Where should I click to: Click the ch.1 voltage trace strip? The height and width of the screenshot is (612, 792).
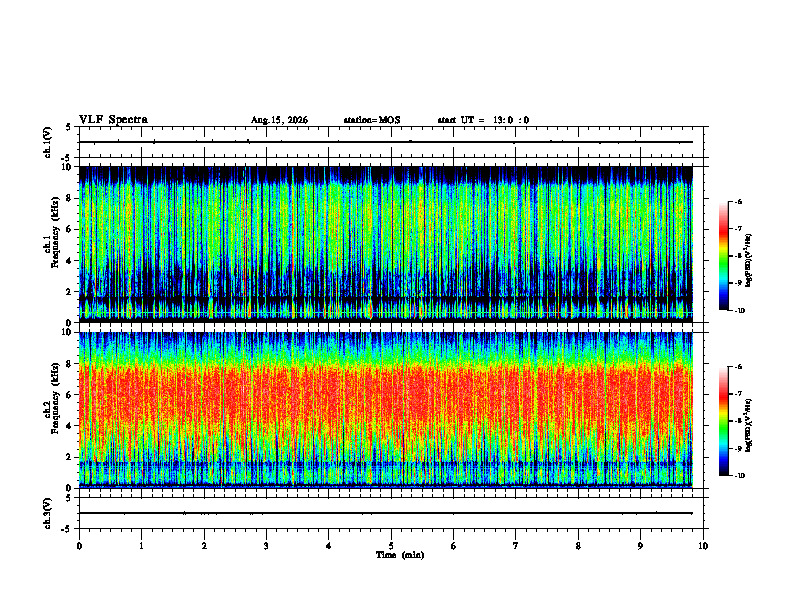(391, 142)
